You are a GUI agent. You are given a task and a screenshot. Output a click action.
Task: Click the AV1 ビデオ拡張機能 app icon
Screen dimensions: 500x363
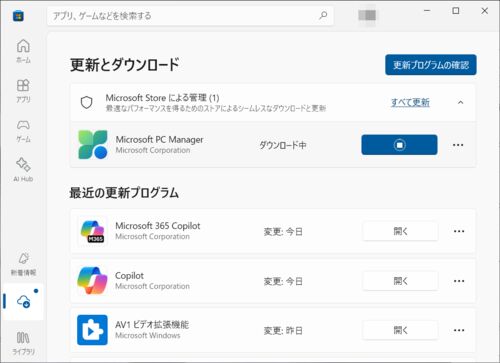92,330
